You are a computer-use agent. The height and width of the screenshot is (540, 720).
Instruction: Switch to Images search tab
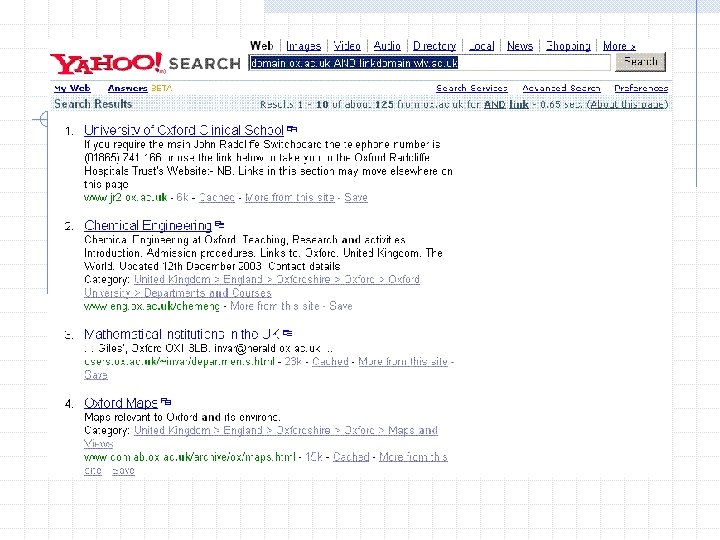pyautogui.click(x=303, y=46)
